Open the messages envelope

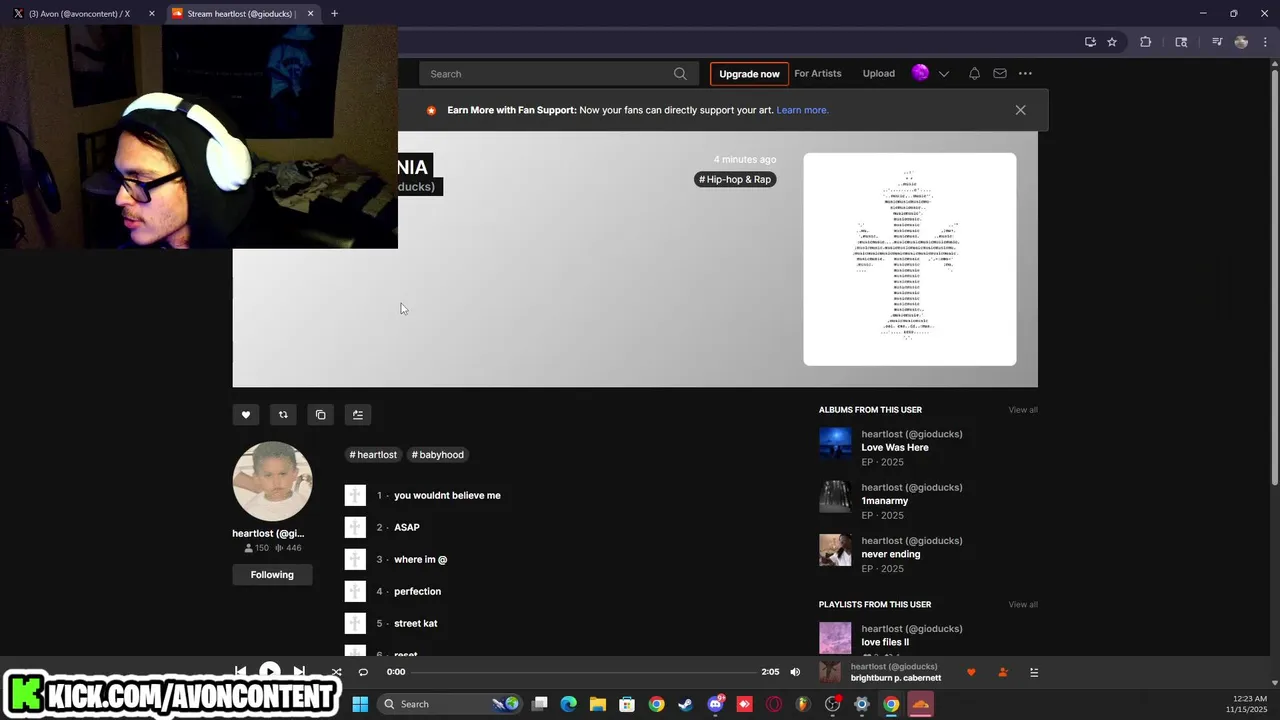point(1000,73)
